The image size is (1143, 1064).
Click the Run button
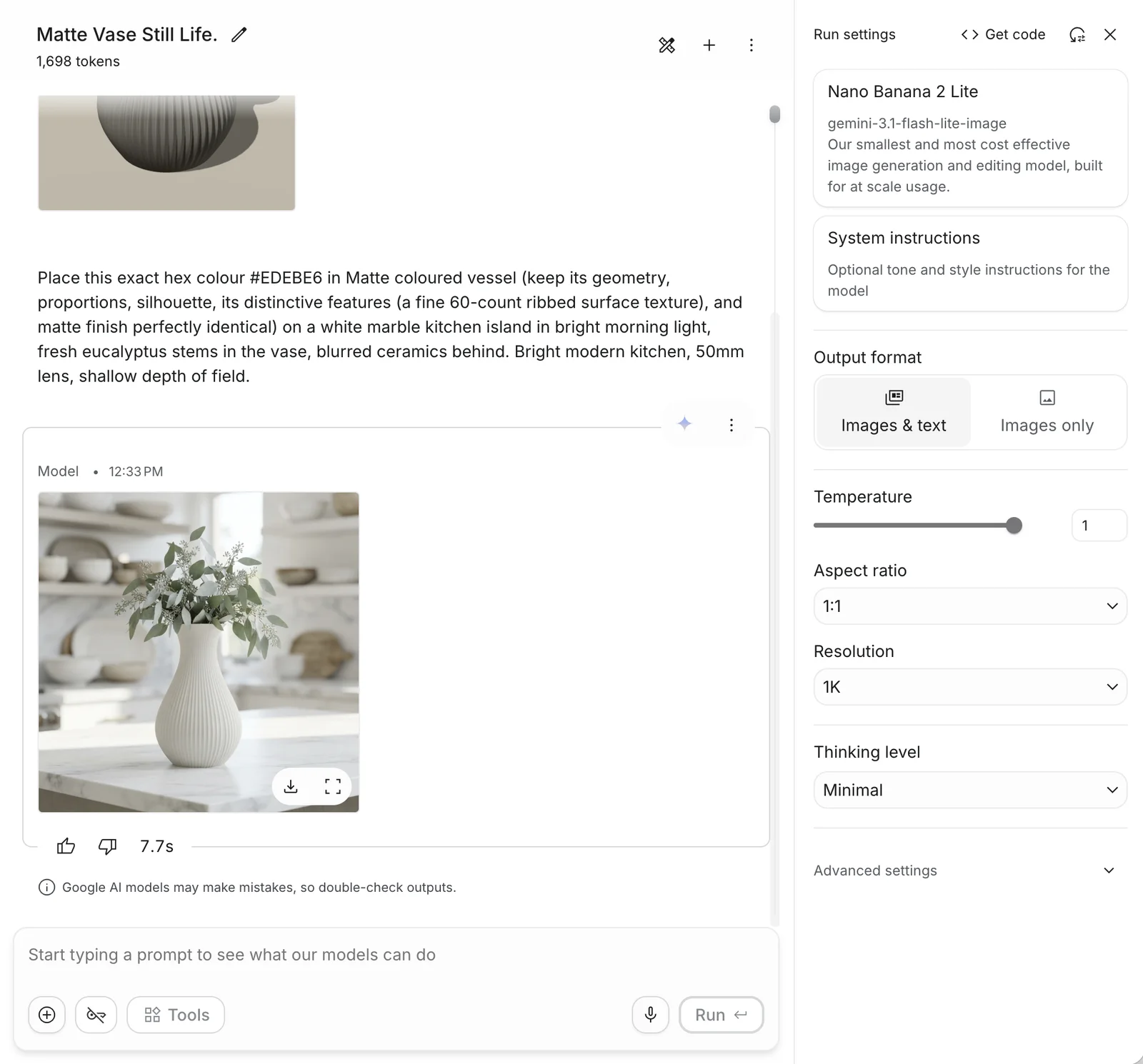[721, 1015]
